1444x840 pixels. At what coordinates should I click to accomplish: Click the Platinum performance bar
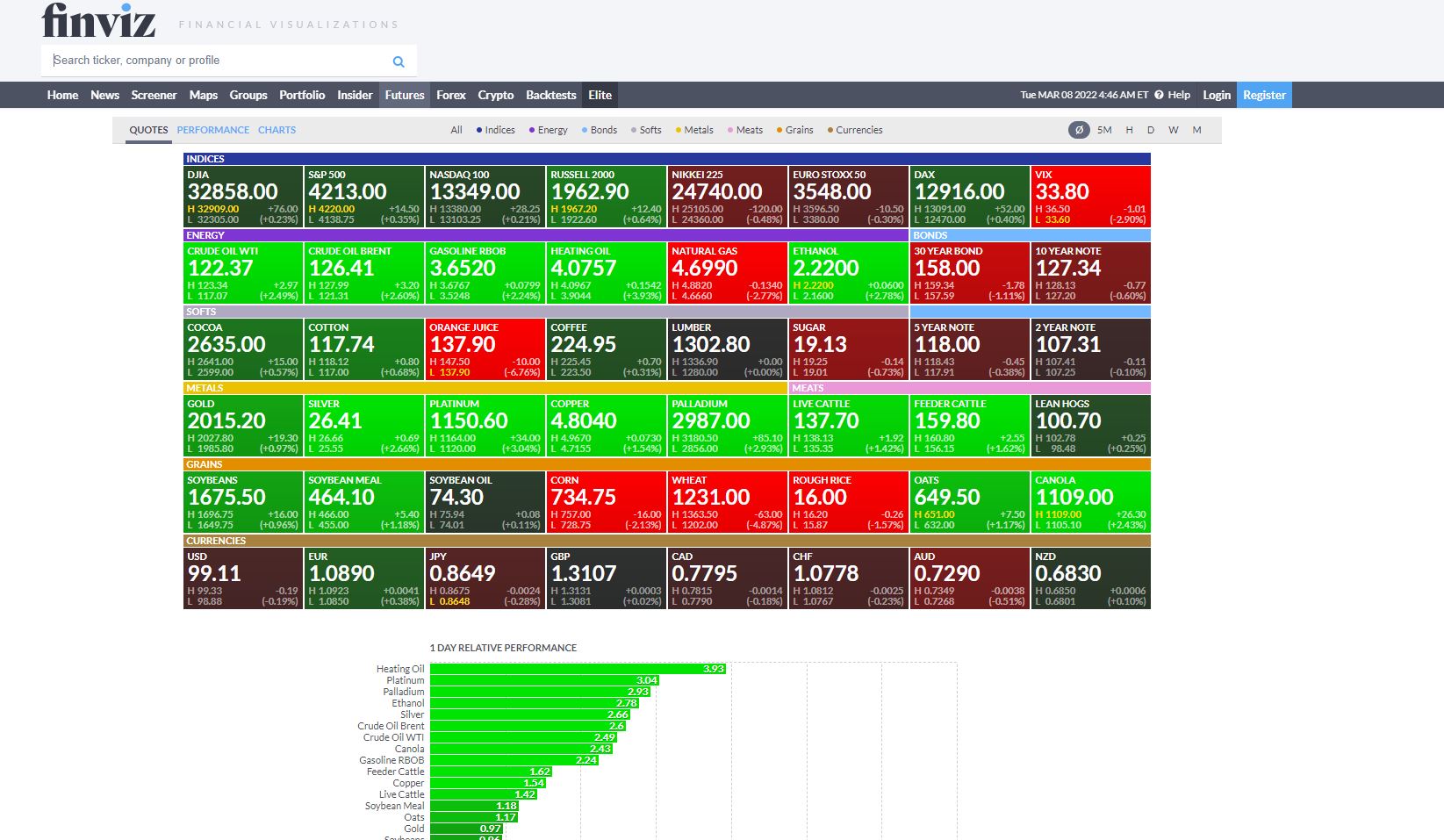point(544,680)
